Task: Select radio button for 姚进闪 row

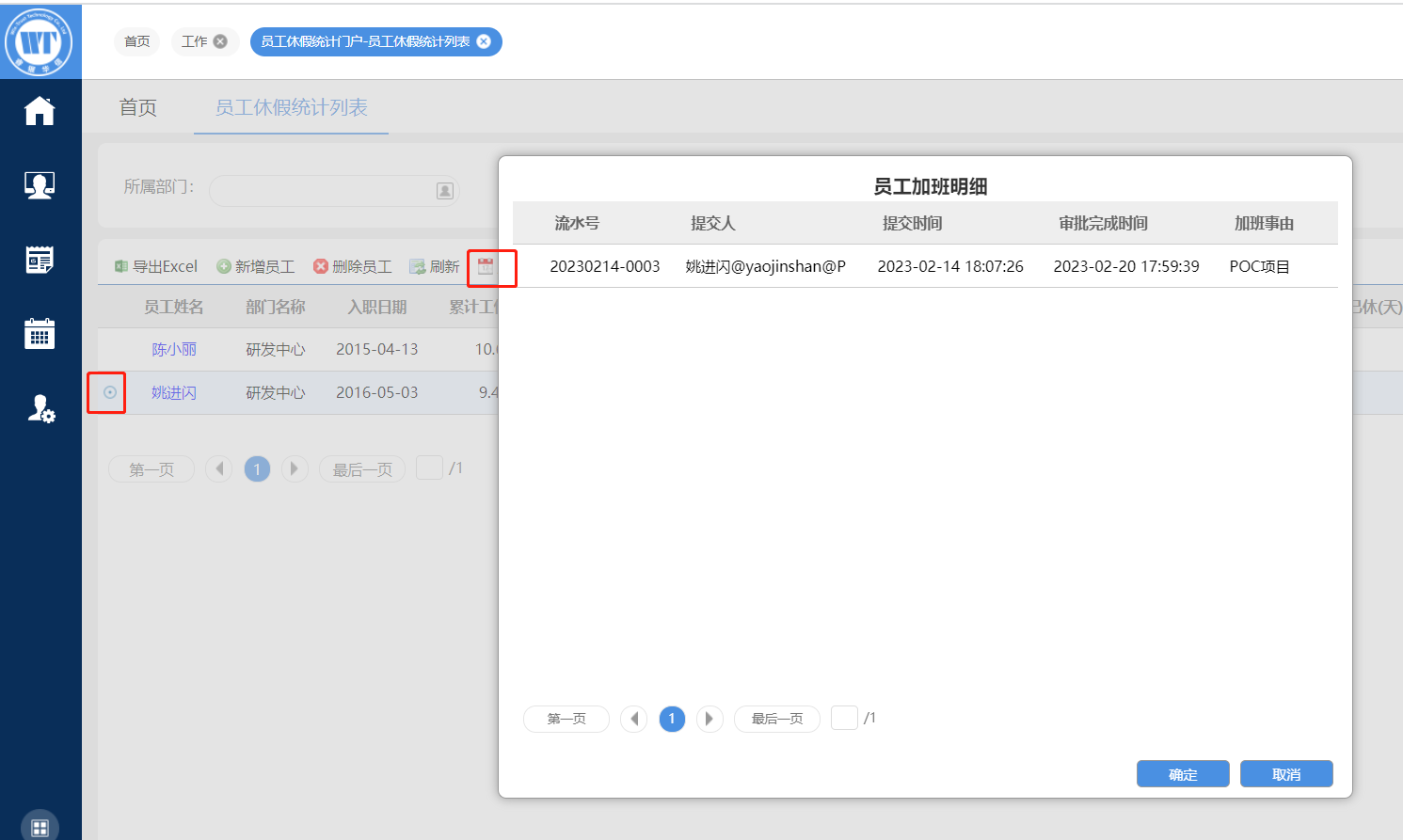Action: pos(110,392)
